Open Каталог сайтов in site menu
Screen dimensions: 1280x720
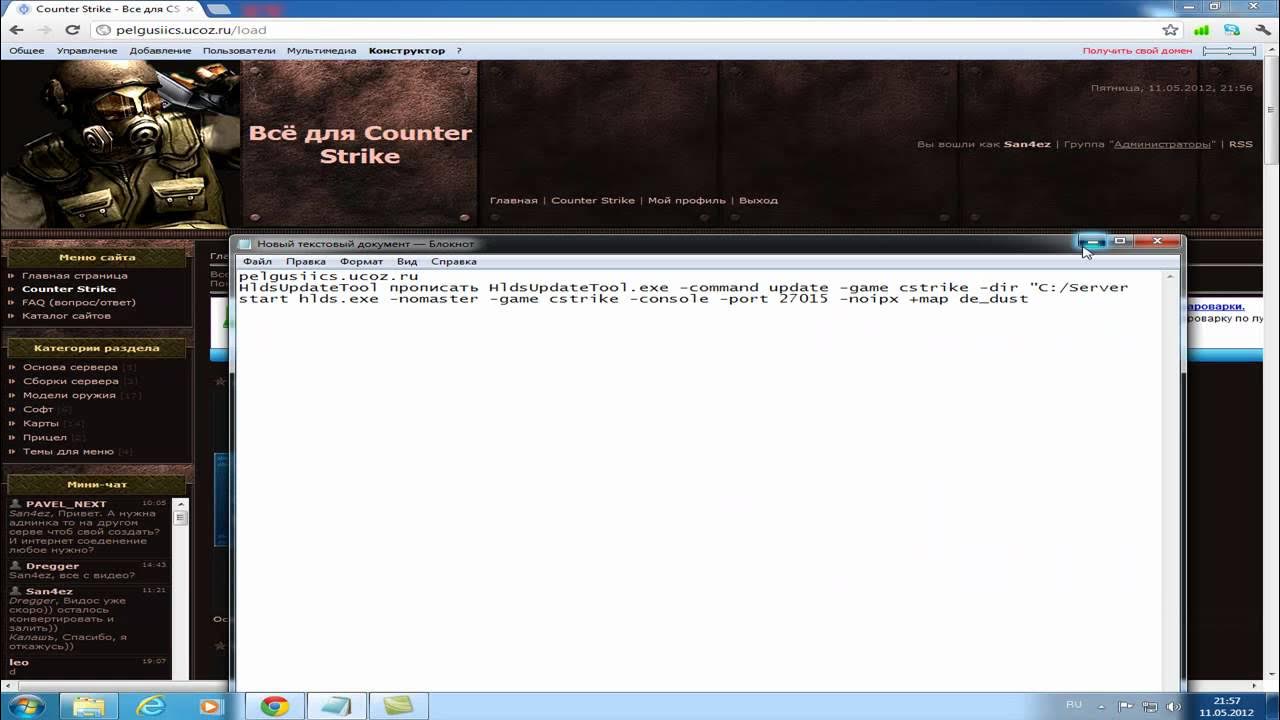(x=66, y=316)
